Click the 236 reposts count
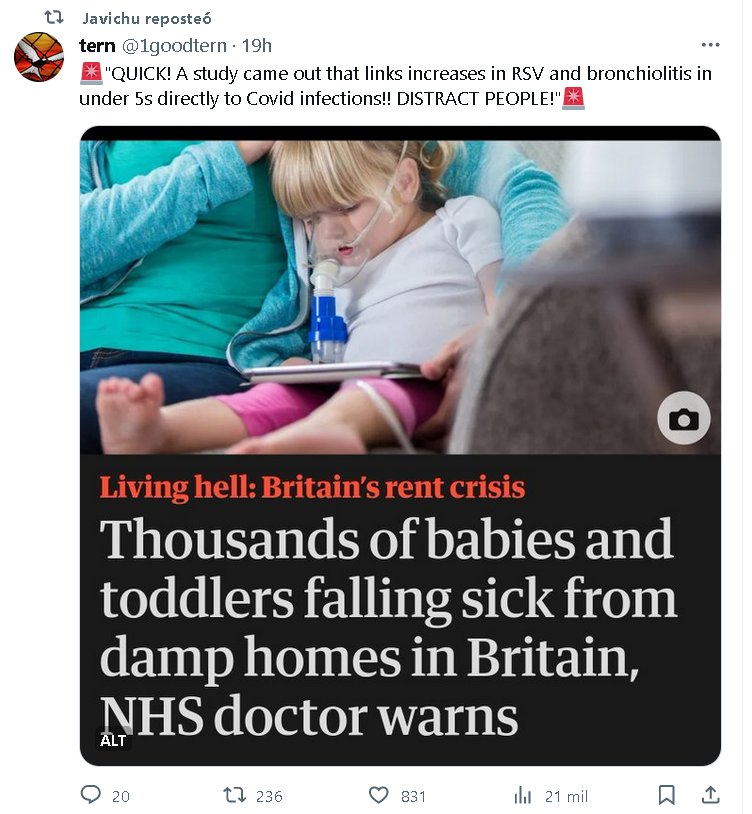 (x=269, y=796)
